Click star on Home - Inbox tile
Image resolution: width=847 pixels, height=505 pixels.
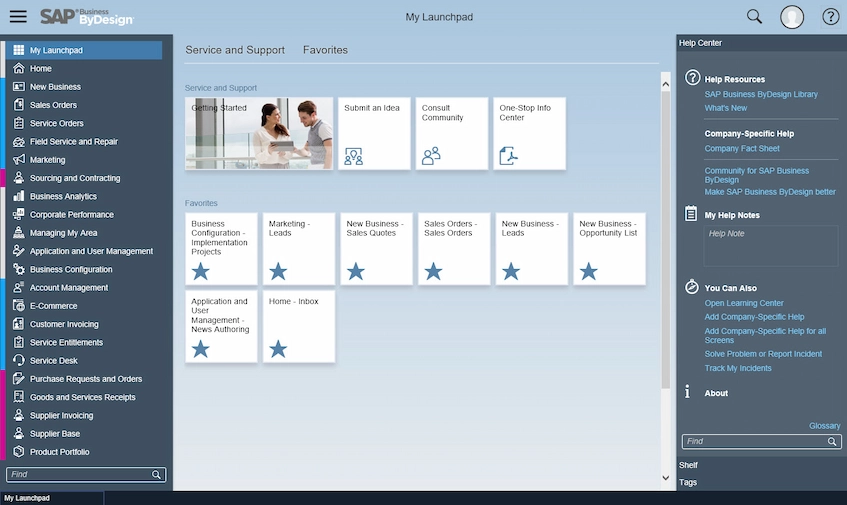[278, 349]
